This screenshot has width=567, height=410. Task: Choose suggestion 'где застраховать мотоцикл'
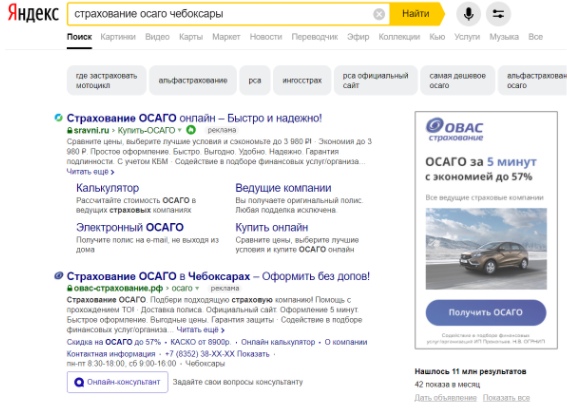[107, 80]
